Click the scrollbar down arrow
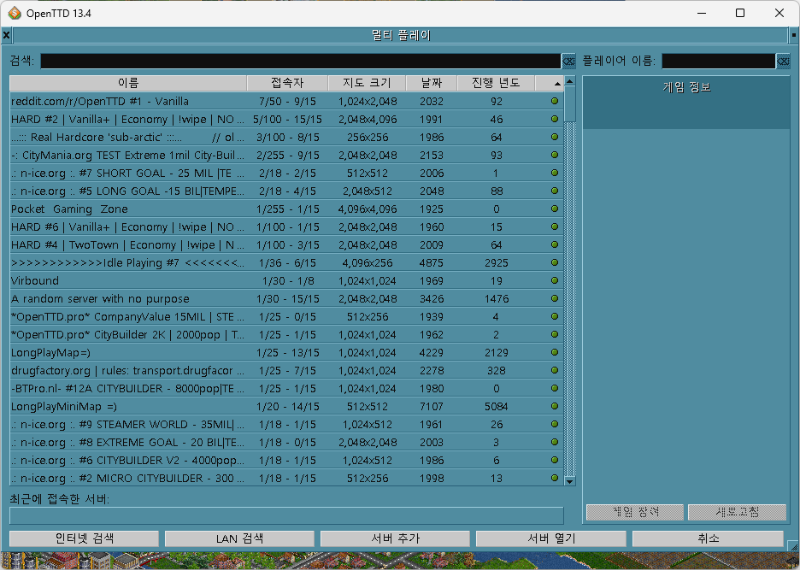Viewport: 800px width, 570px height. pyautogui.click(x=570, y=481)
